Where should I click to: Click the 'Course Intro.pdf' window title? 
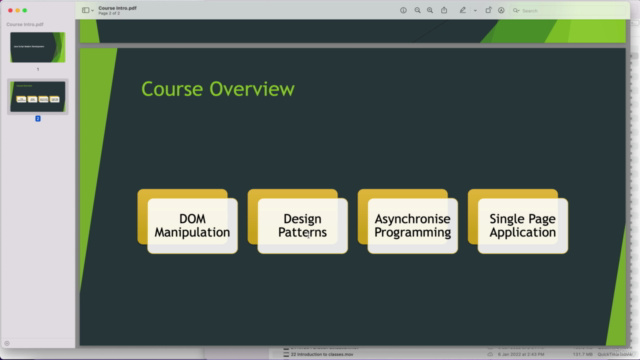(118, 8)
